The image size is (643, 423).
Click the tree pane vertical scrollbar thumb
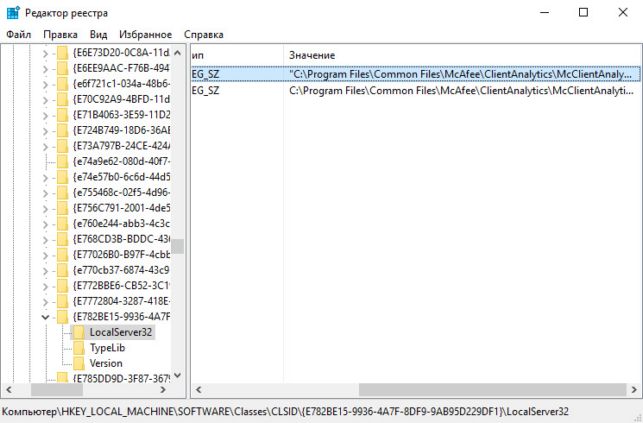[x=178, y=246]
